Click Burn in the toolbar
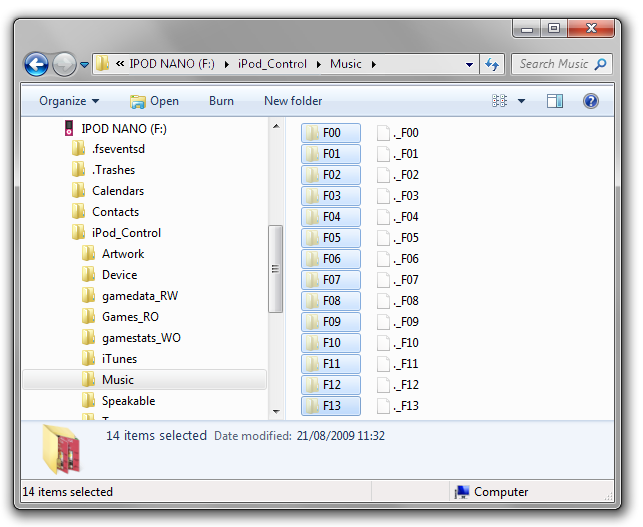Image resolution: width=643 pixels, height=527 pixels. pyautogui.click(x=221, y=101)
